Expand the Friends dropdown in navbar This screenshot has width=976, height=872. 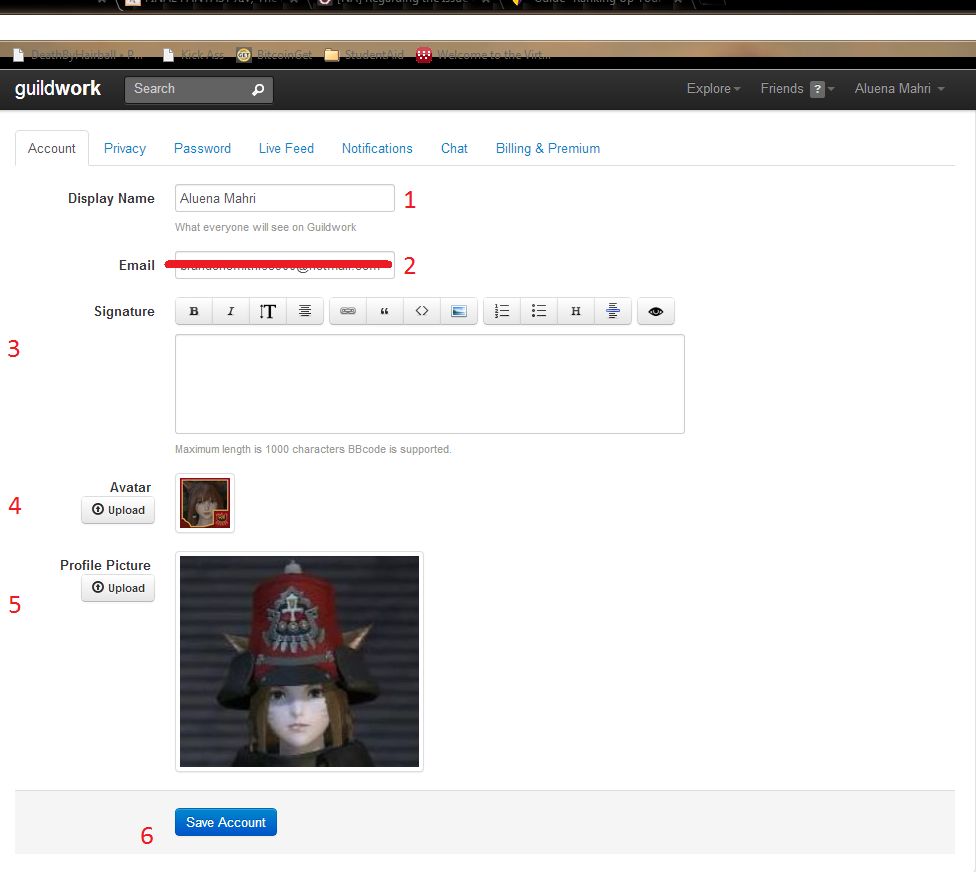[796, 89]
